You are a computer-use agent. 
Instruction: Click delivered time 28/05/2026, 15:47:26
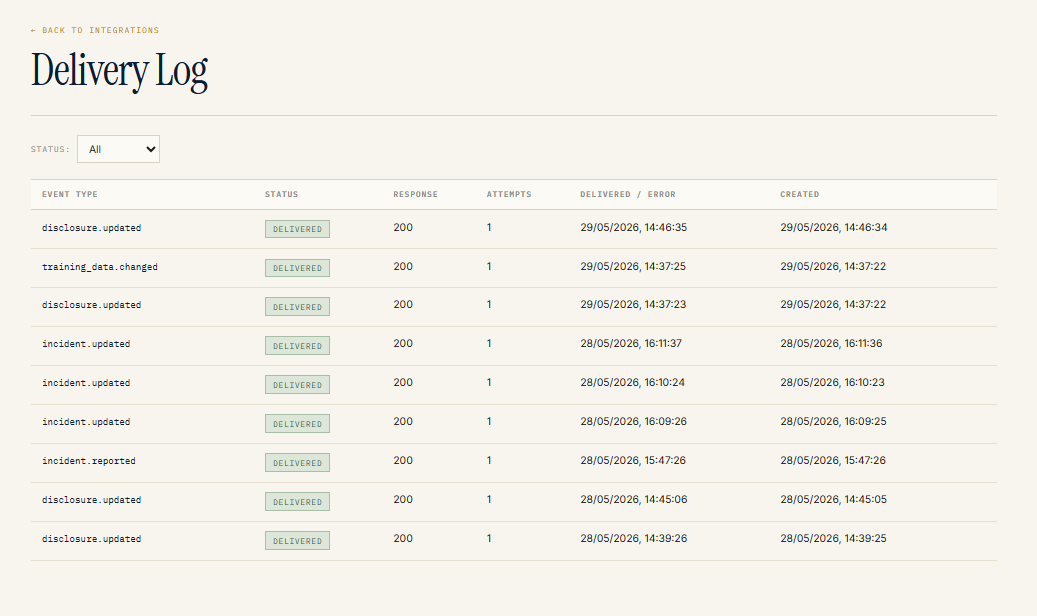tap(633, 461)
